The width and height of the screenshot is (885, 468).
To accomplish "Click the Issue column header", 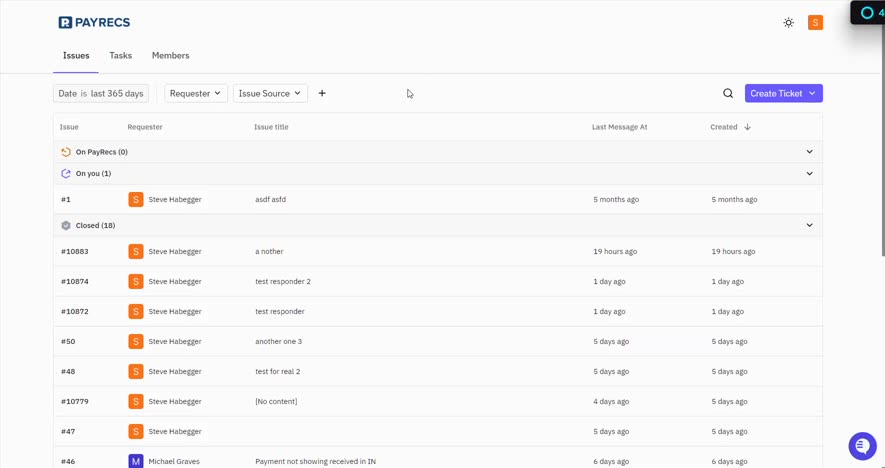I will point(69,127).
